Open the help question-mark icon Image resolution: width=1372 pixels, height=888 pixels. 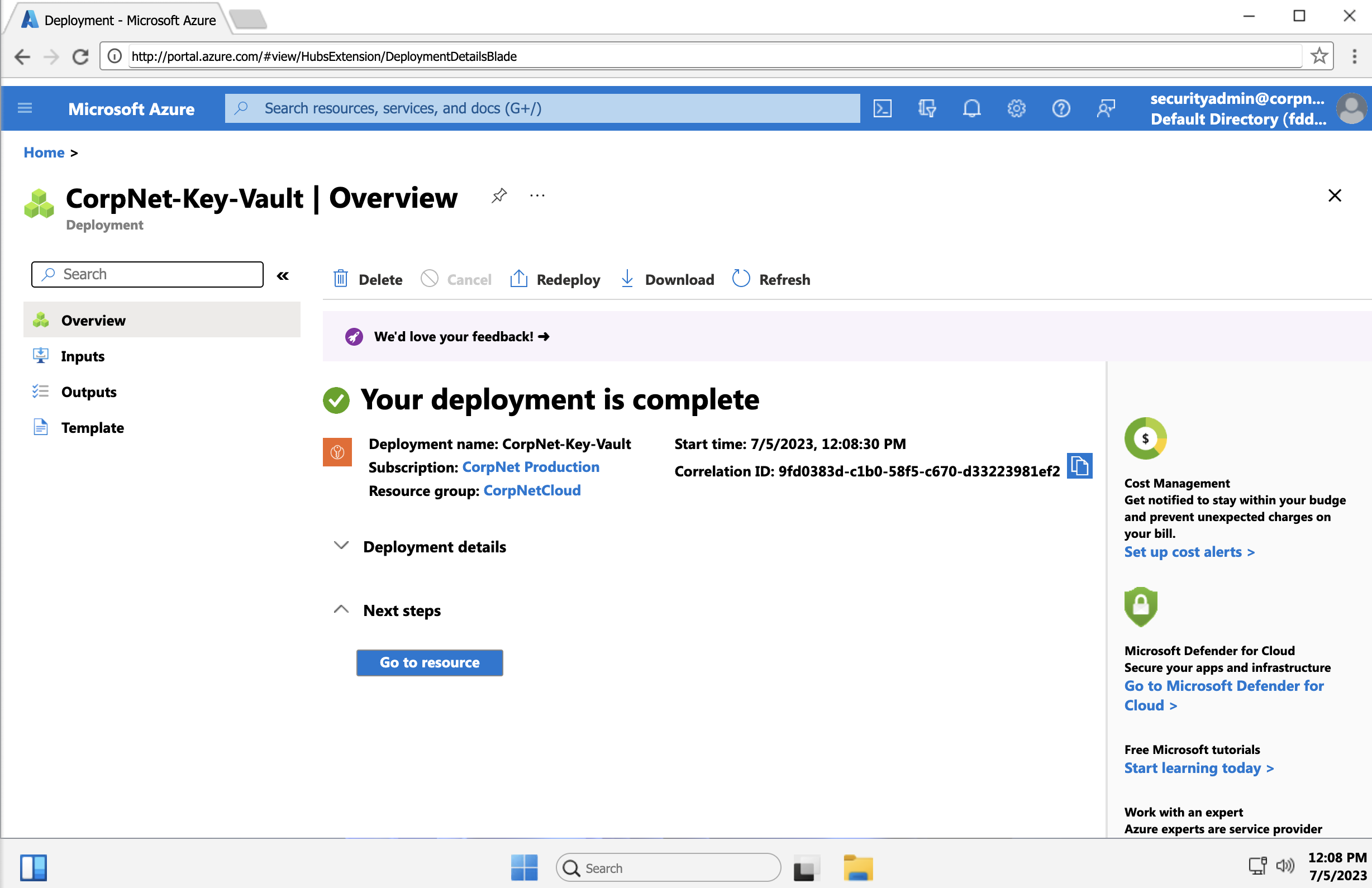(x=1061, y=108)
